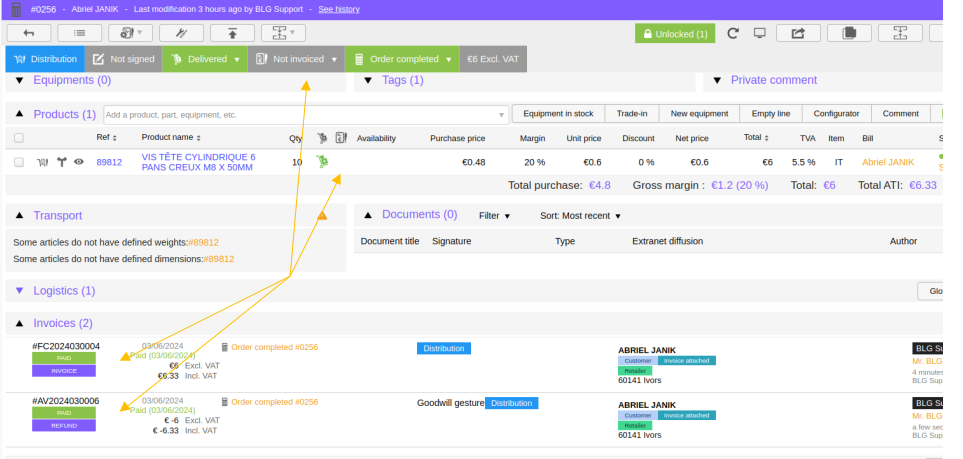
Task: Select the Distribution status tab
Action: [45, 59]
